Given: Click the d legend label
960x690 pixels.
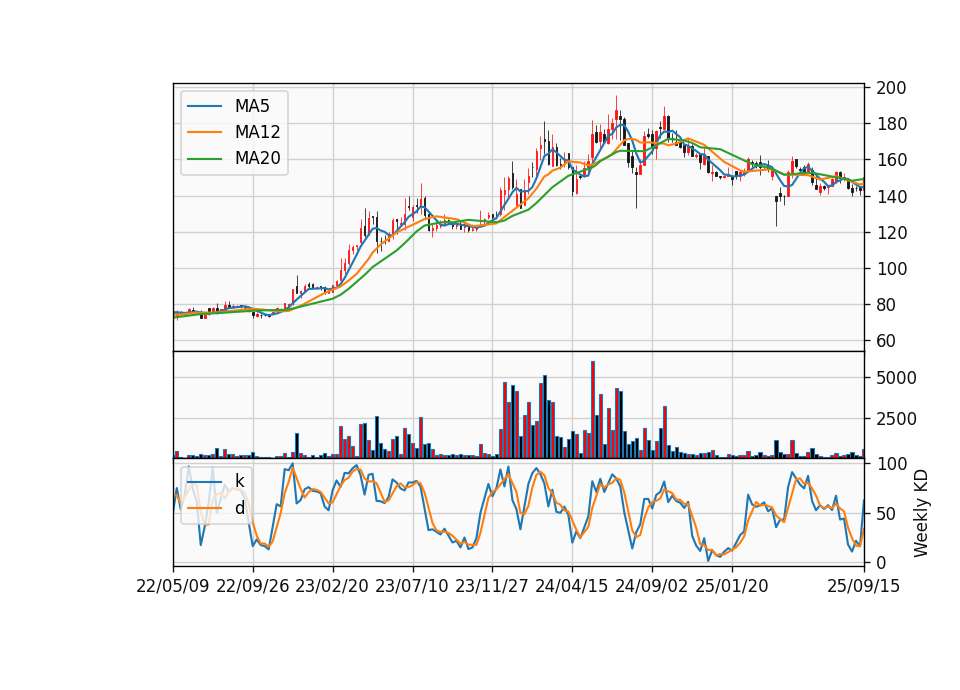Looking at the screenshot, I should 239,508.
